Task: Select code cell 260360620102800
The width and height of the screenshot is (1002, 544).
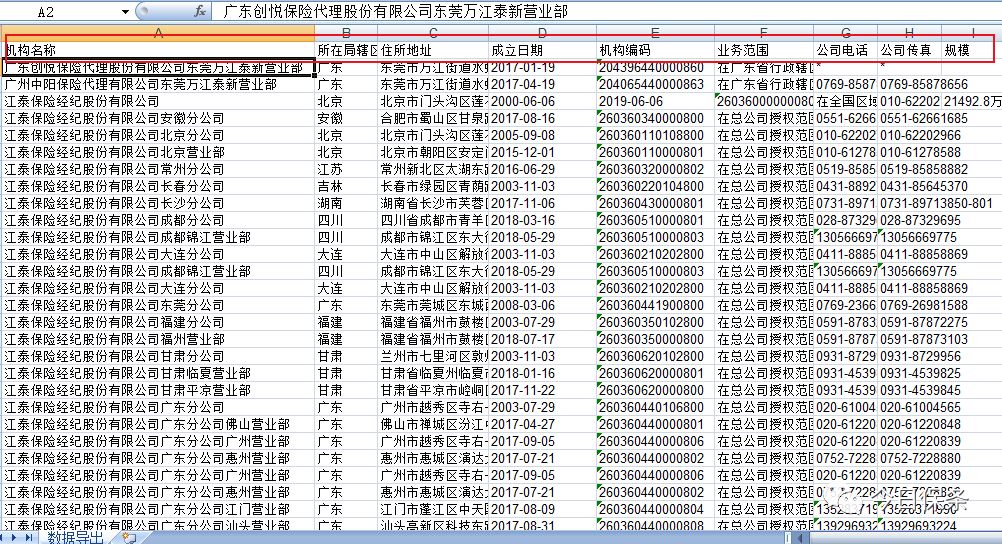Action: pos(655,357)
